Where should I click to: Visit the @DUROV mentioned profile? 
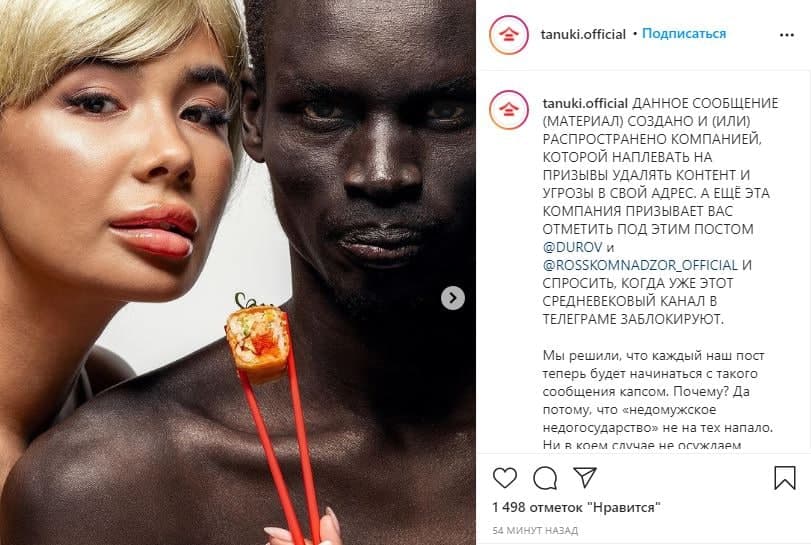click(x=573, y=247)
